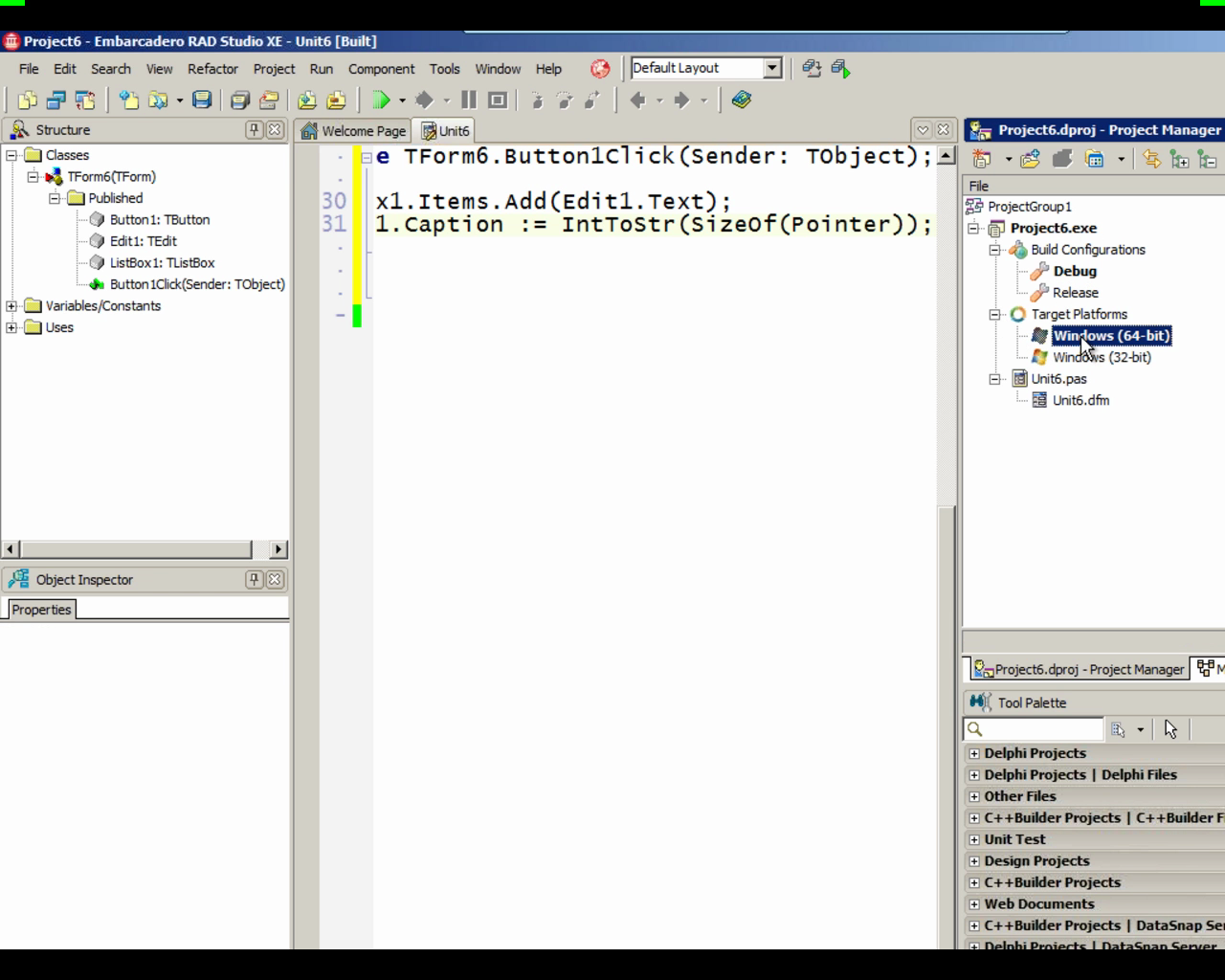Open the Project menu
This screenshot has width=1225, height=980.
pos(274,69)
